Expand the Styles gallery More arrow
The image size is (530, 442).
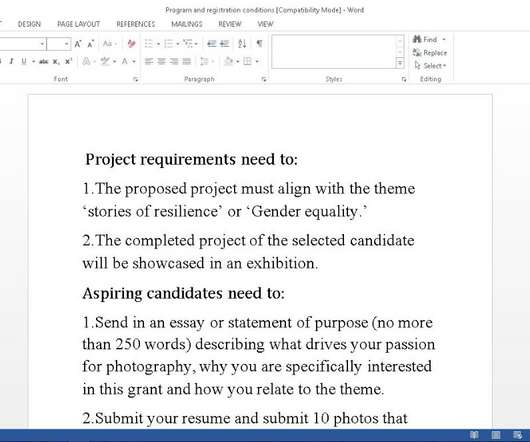pos(400,63)
